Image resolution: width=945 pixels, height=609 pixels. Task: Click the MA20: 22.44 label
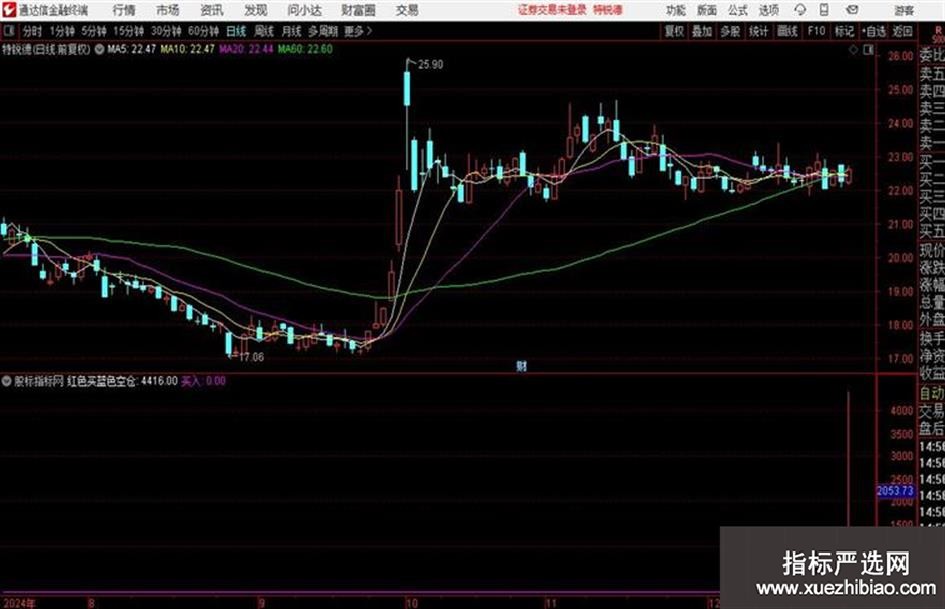246,49
